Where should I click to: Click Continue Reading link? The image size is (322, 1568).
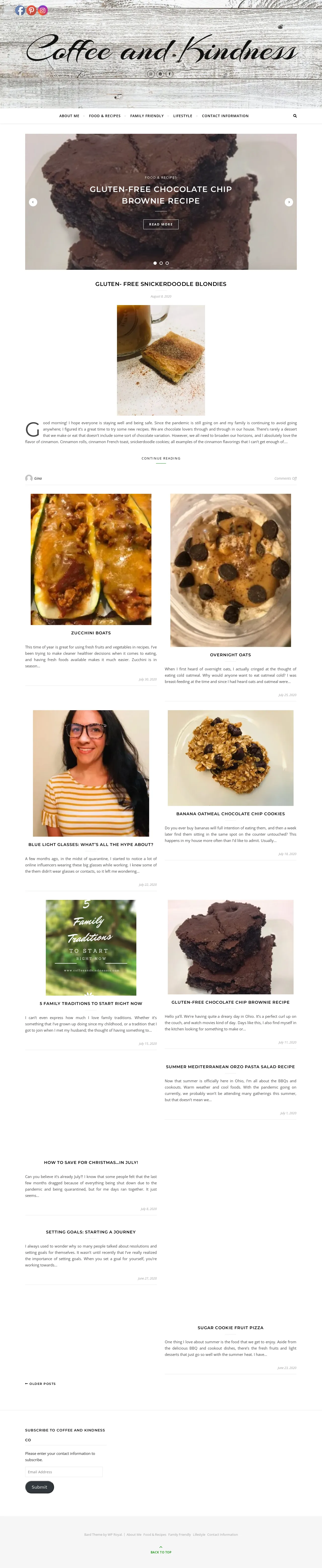pyautogui.click(x=161, y=458)
